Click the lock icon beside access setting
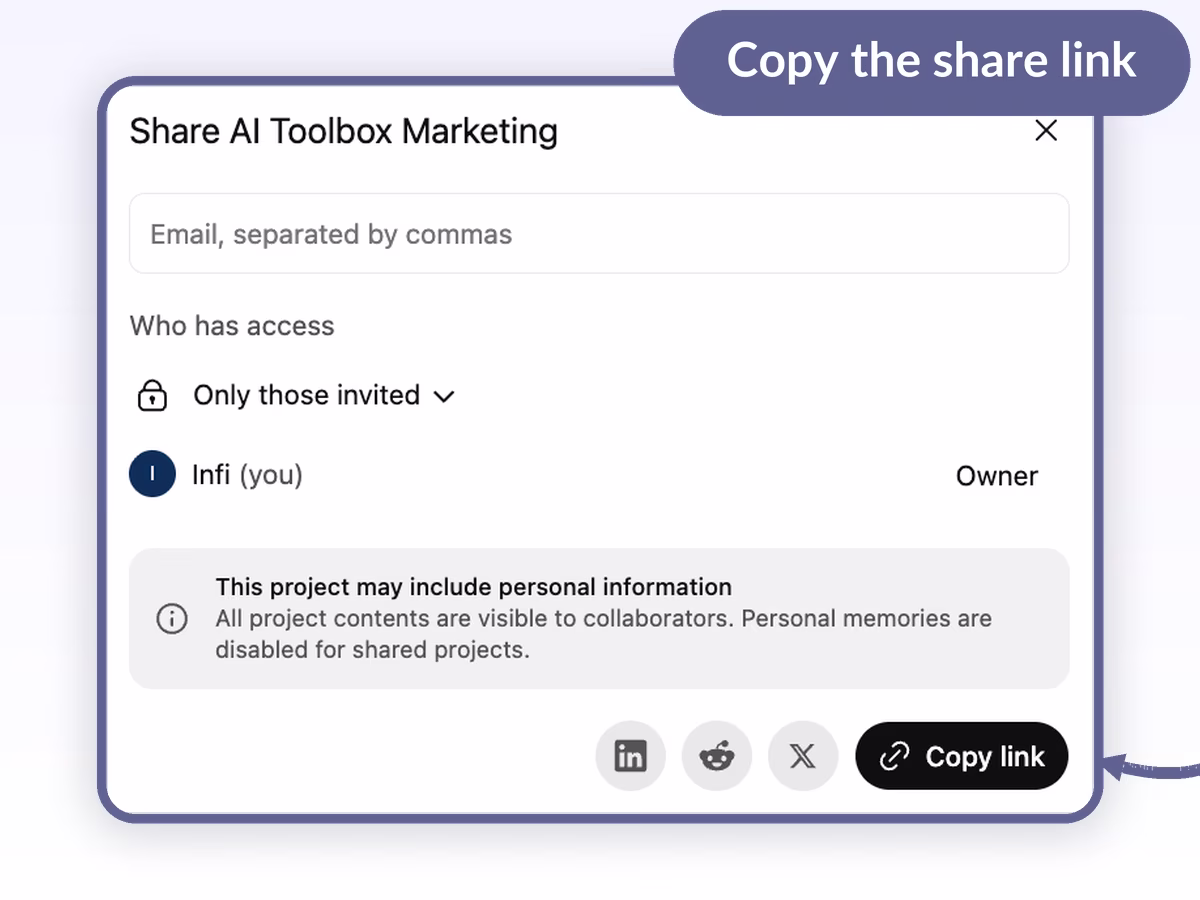This screenshot has width=1200, height=900. (152, 396)
